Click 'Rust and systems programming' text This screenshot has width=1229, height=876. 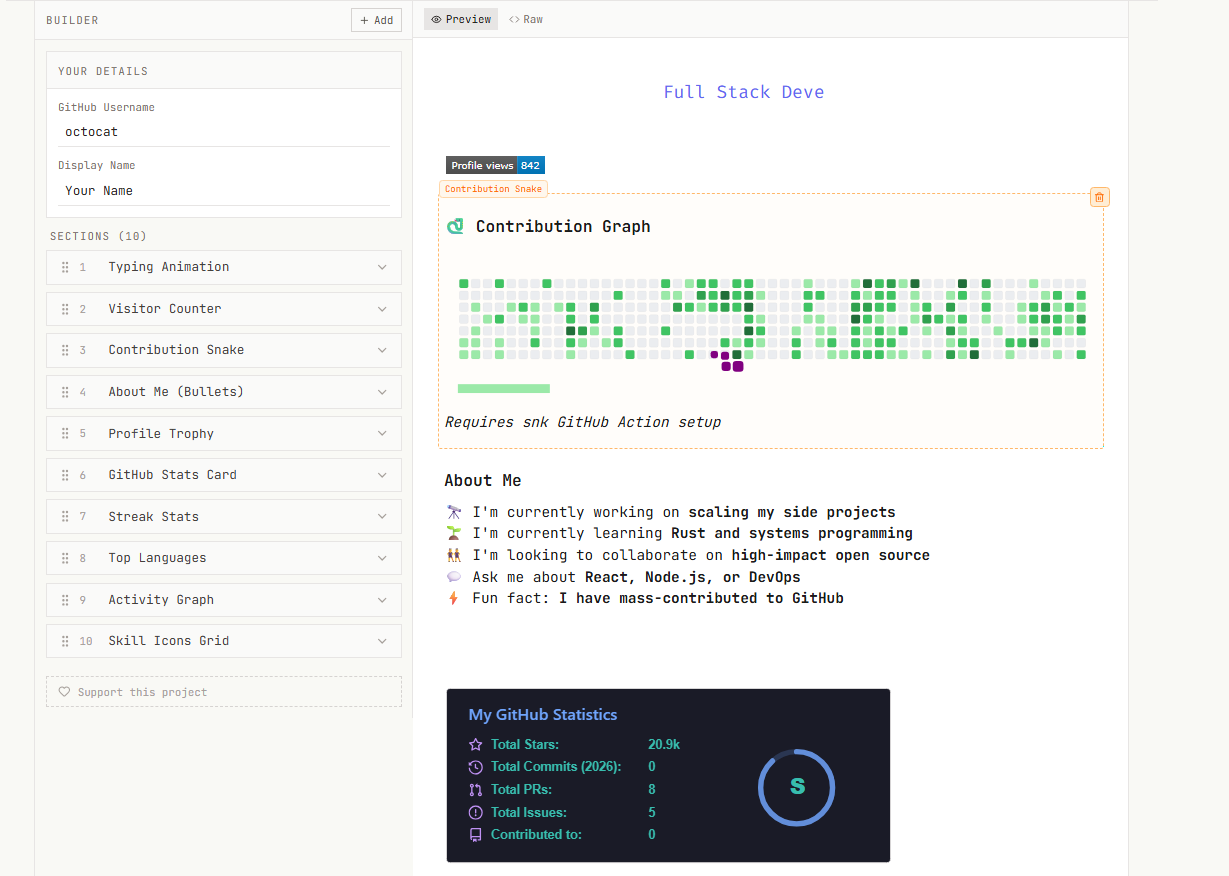click(x=792, y=534)
